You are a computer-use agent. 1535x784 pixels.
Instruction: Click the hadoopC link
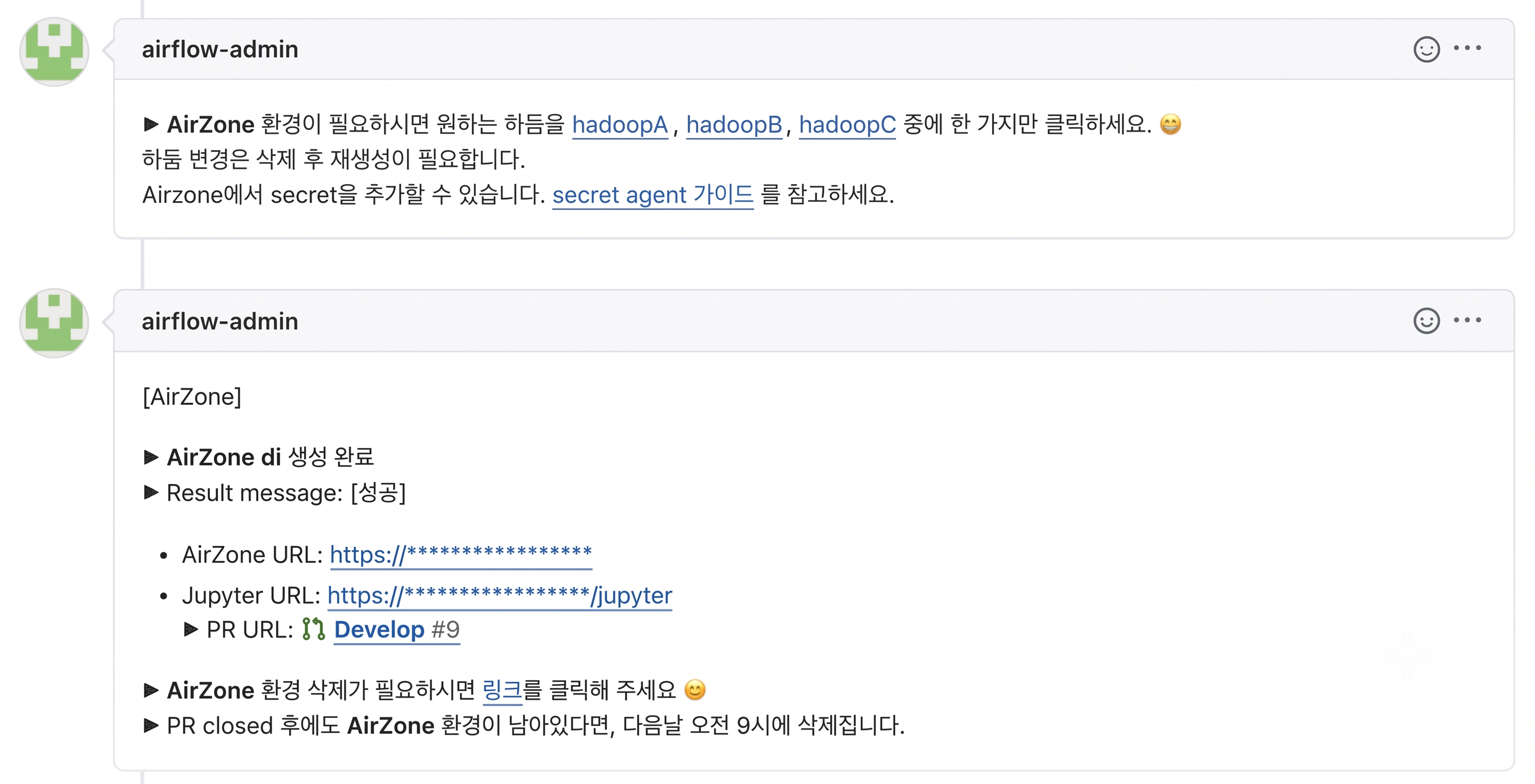[847, 125]
